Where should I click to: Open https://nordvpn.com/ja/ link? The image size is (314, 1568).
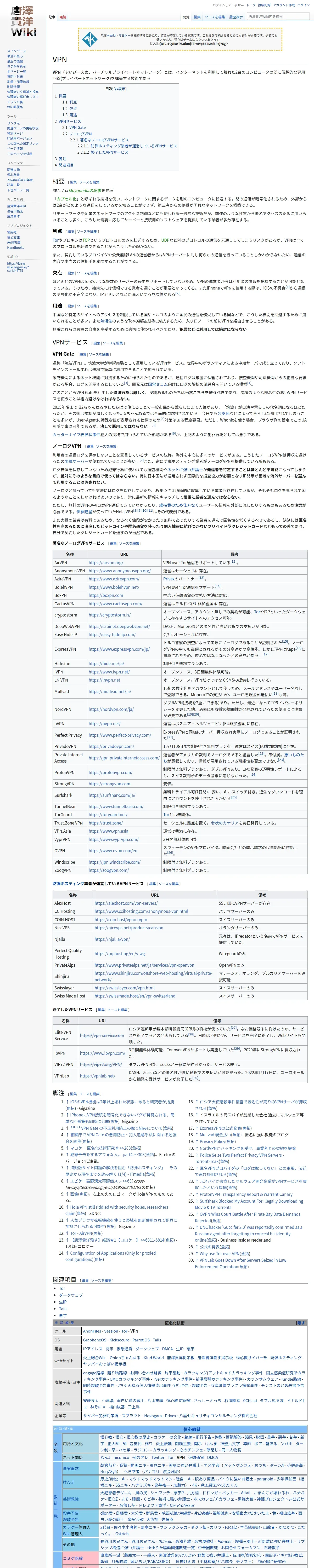111,709
